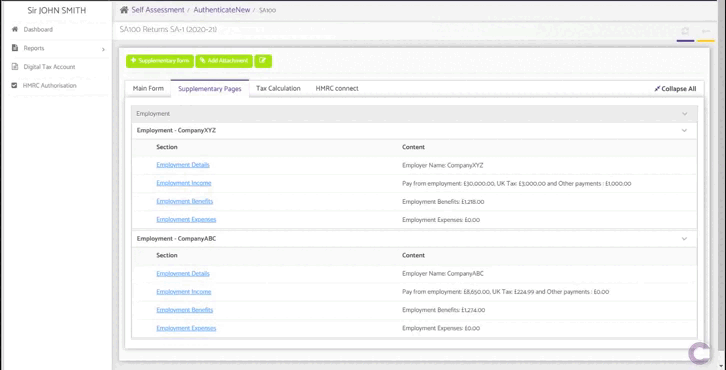Open Employment Benefits link for CompanyXYZ
This screenshot has height=370, width=726.
click(185, 201)
